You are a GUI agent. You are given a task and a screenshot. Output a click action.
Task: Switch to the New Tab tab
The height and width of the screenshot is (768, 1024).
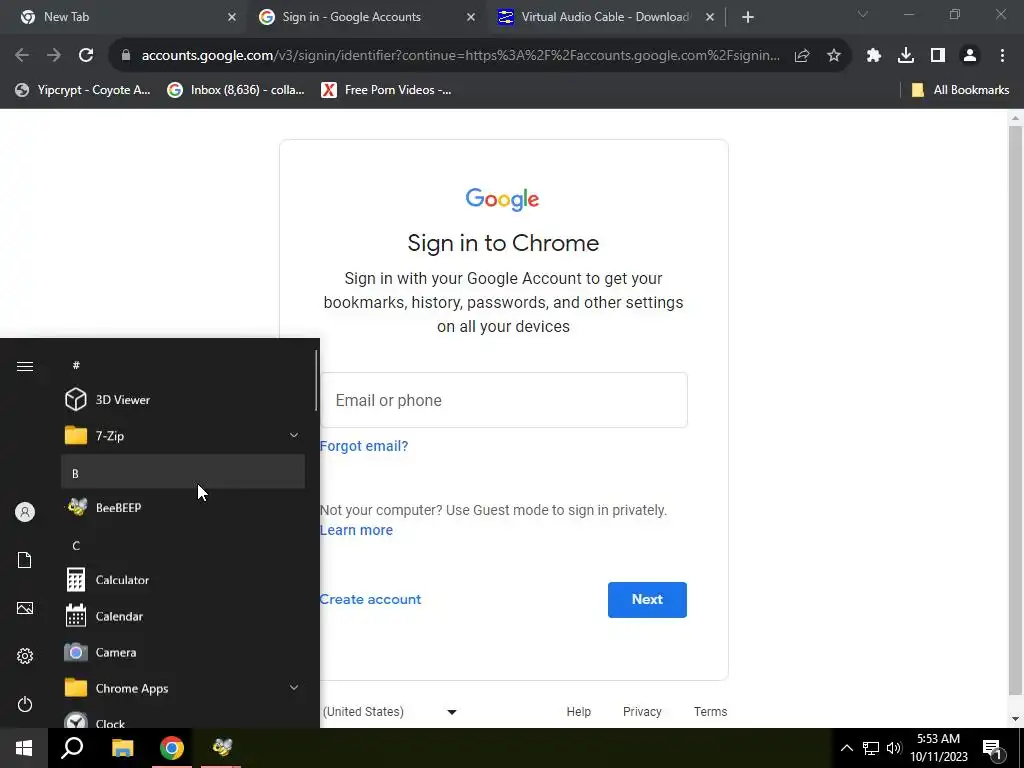click(x=128, y=17)
